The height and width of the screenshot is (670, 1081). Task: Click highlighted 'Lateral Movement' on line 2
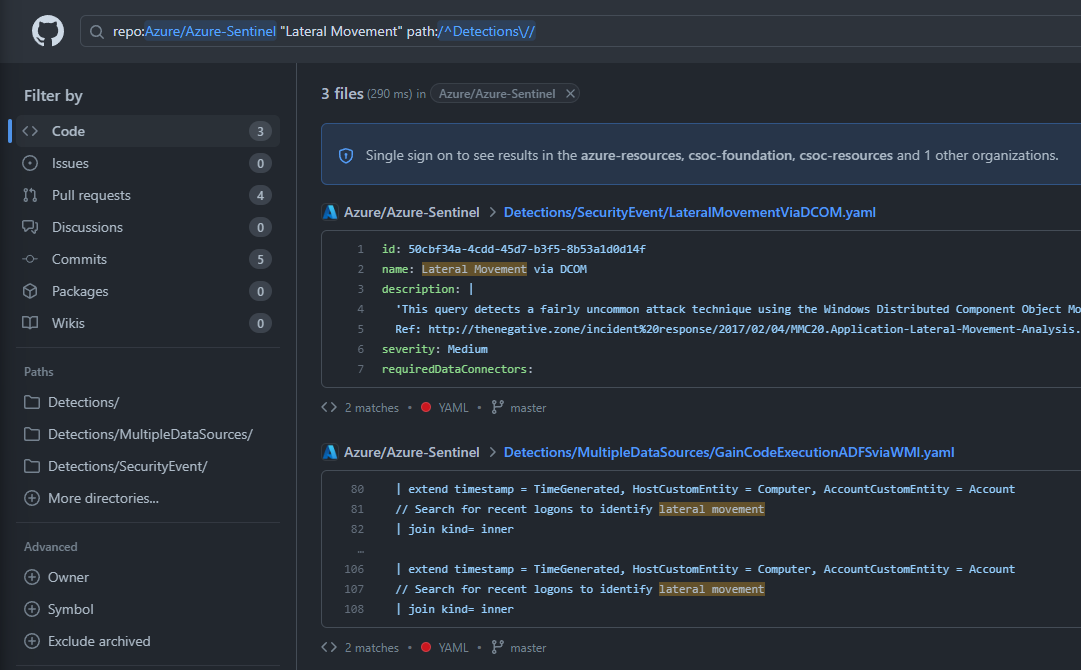point(474,269)
